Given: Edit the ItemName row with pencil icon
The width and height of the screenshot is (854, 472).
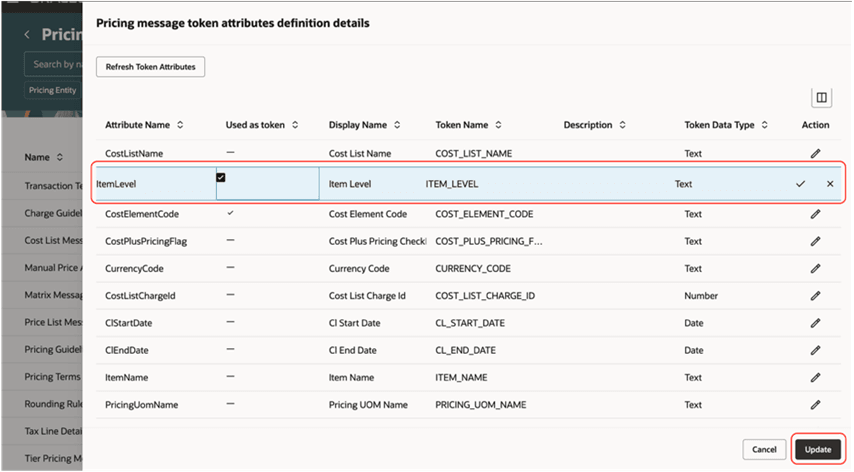Looking at the screenshot, I should (x=815, y=377).
